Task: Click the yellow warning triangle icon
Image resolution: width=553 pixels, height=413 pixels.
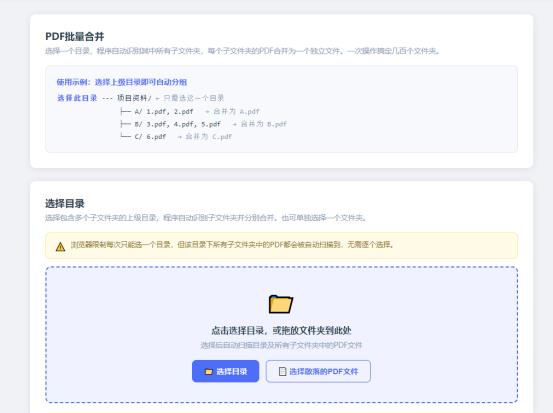Action: point(60,247)
